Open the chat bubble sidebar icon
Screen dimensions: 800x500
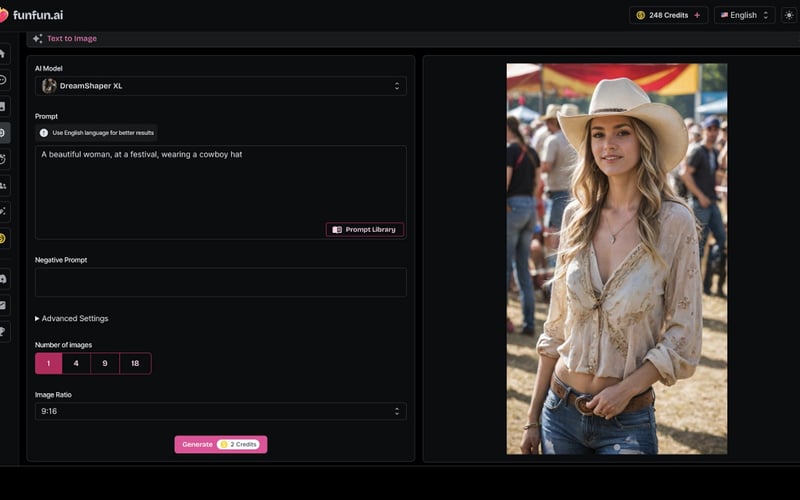(x=3, y=80)
